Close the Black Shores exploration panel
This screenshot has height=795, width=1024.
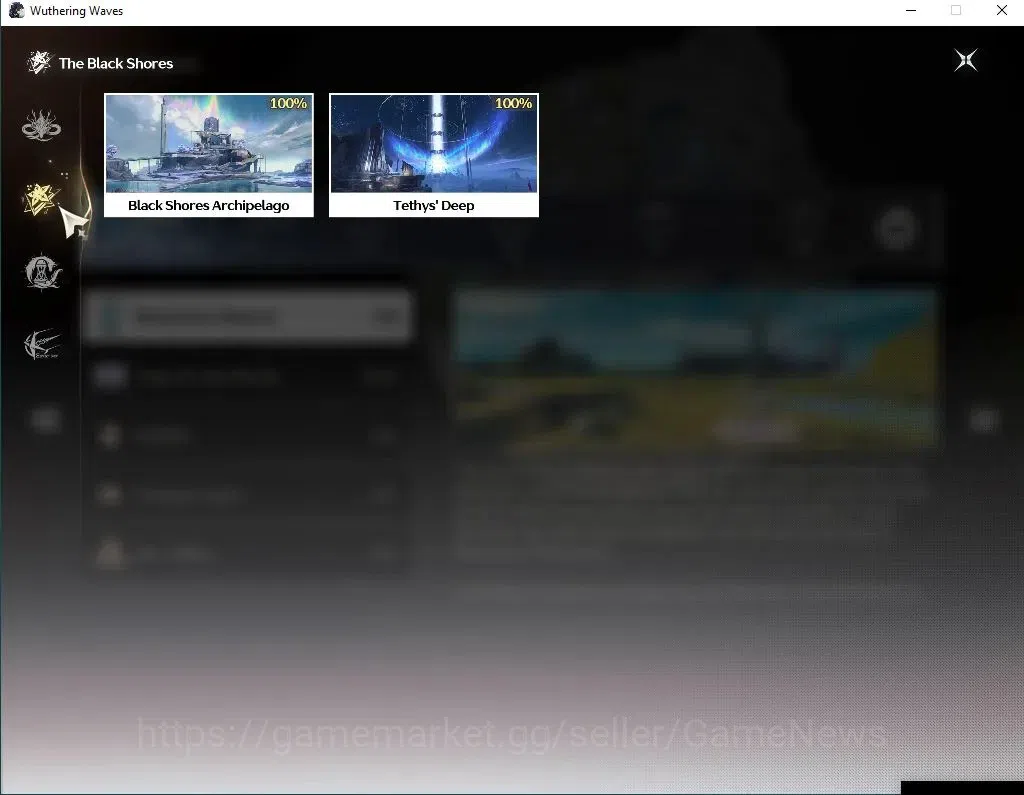965,60
